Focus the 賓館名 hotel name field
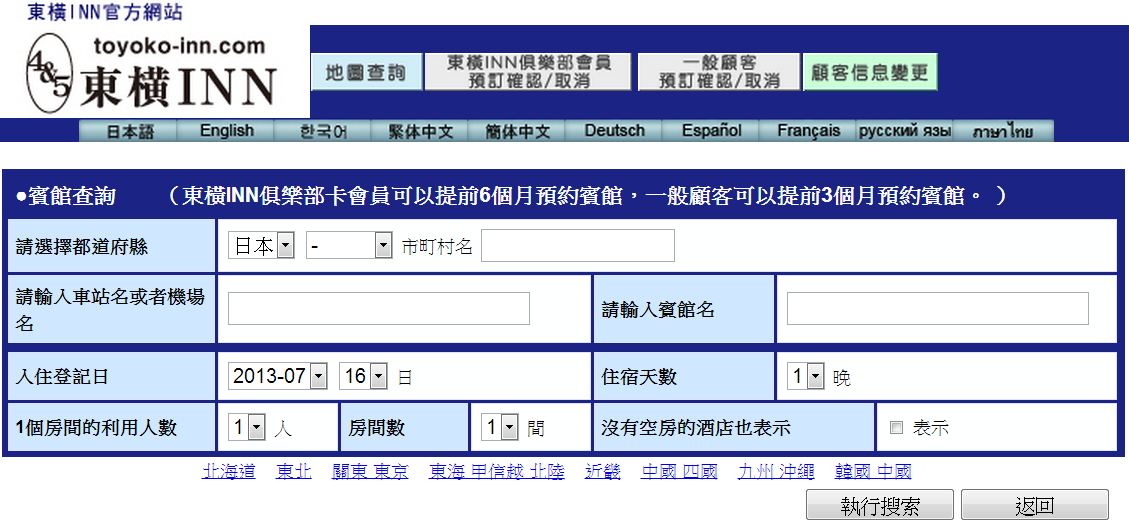This screenshot has width=1129, height=529. [x=937, y=308]
